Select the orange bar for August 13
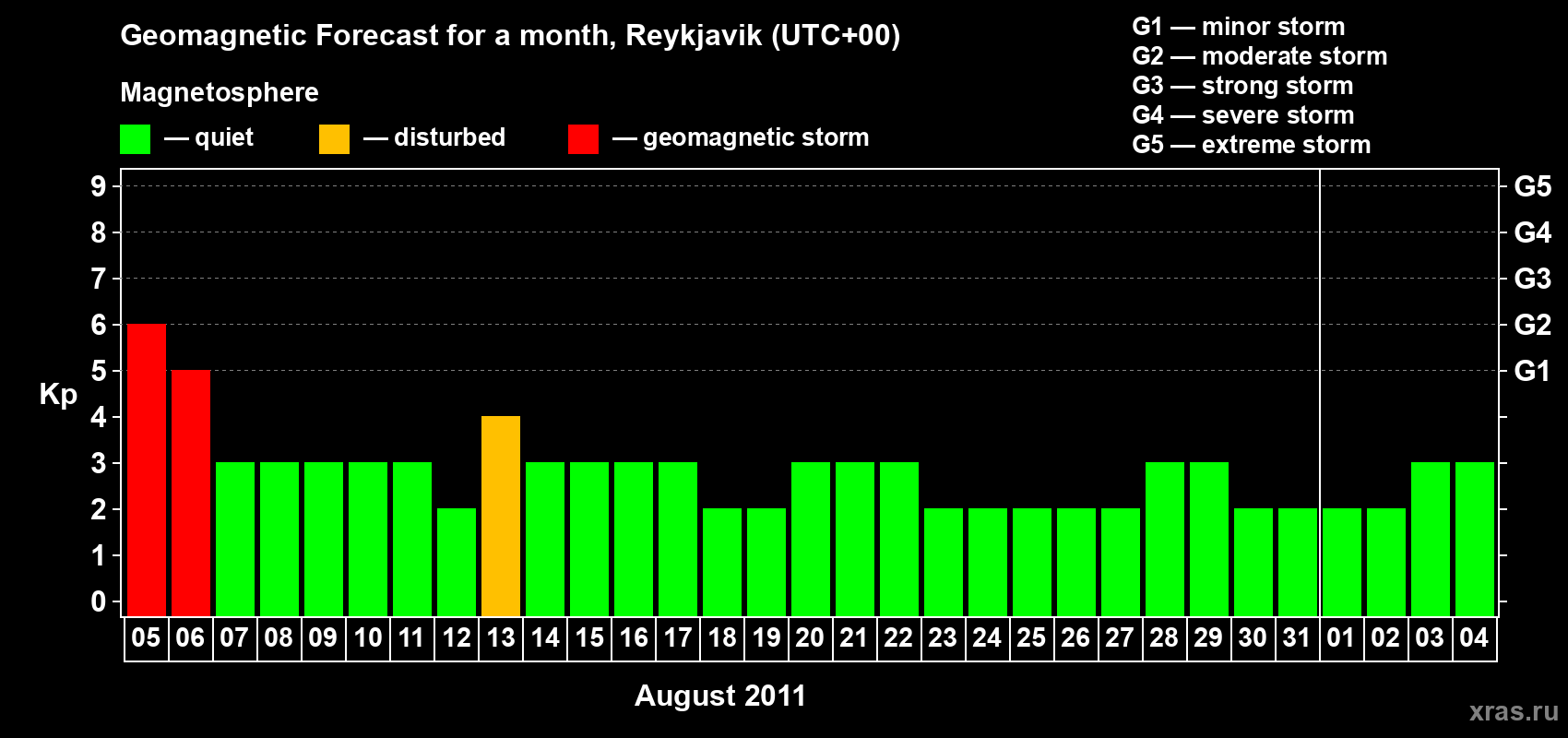Image resolution: width=1568 pixels, height=738 pixels. [x=501, y=517]
